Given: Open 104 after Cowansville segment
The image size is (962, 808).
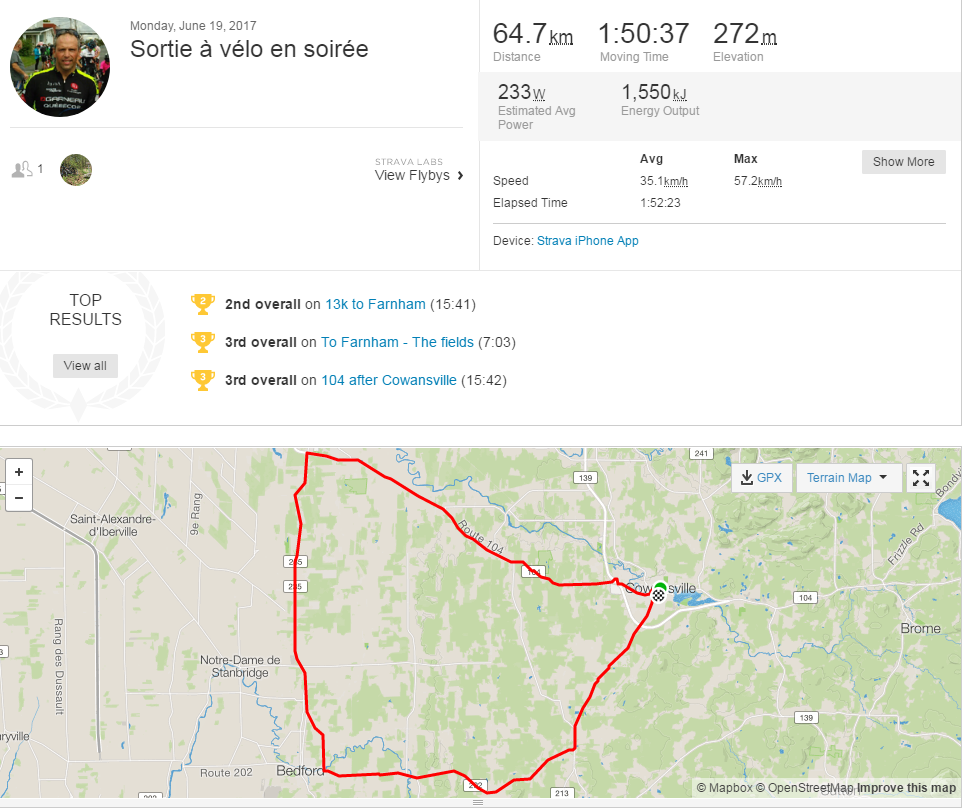Looking at the screenshot, I should [x=389, y=380].
